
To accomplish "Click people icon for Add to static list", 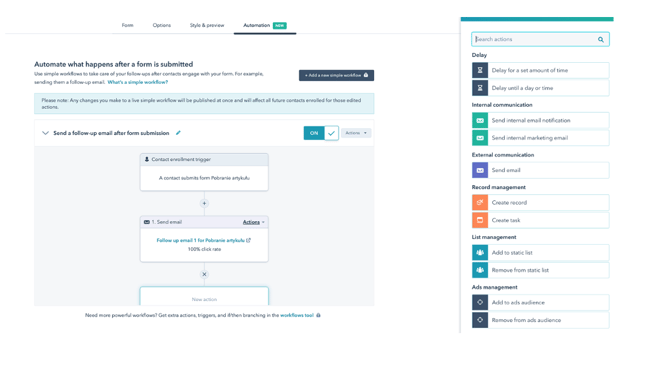I will (480, 253).
